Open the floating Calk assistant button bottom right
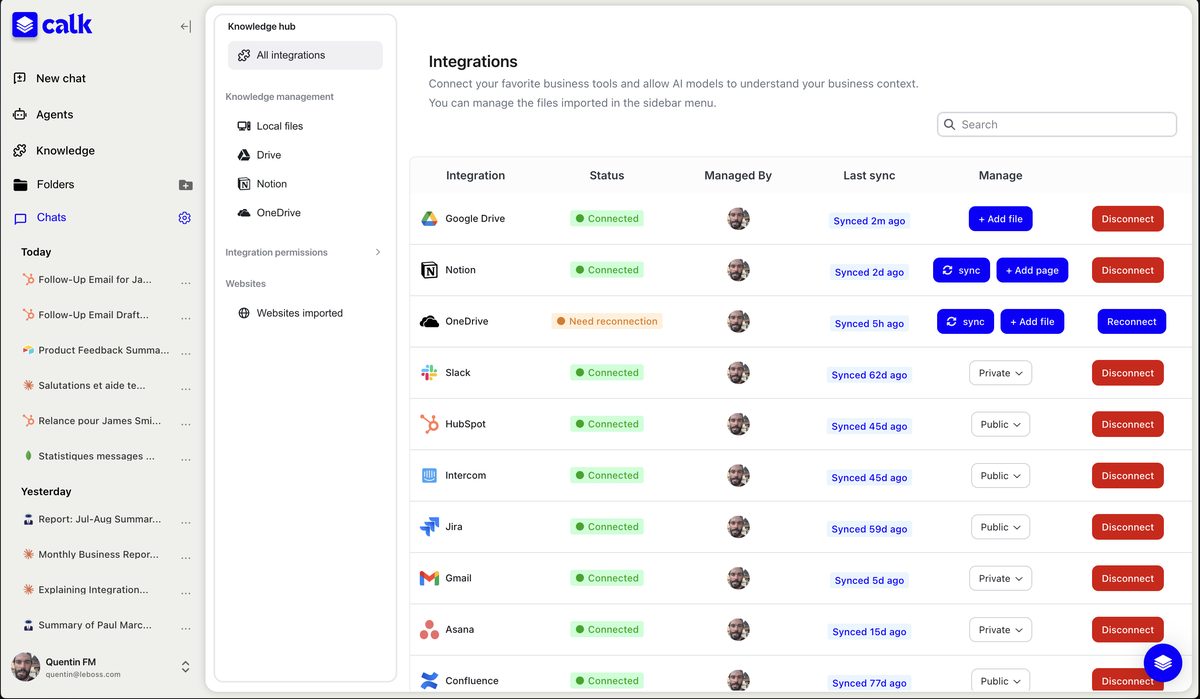 pos(1162,662)
